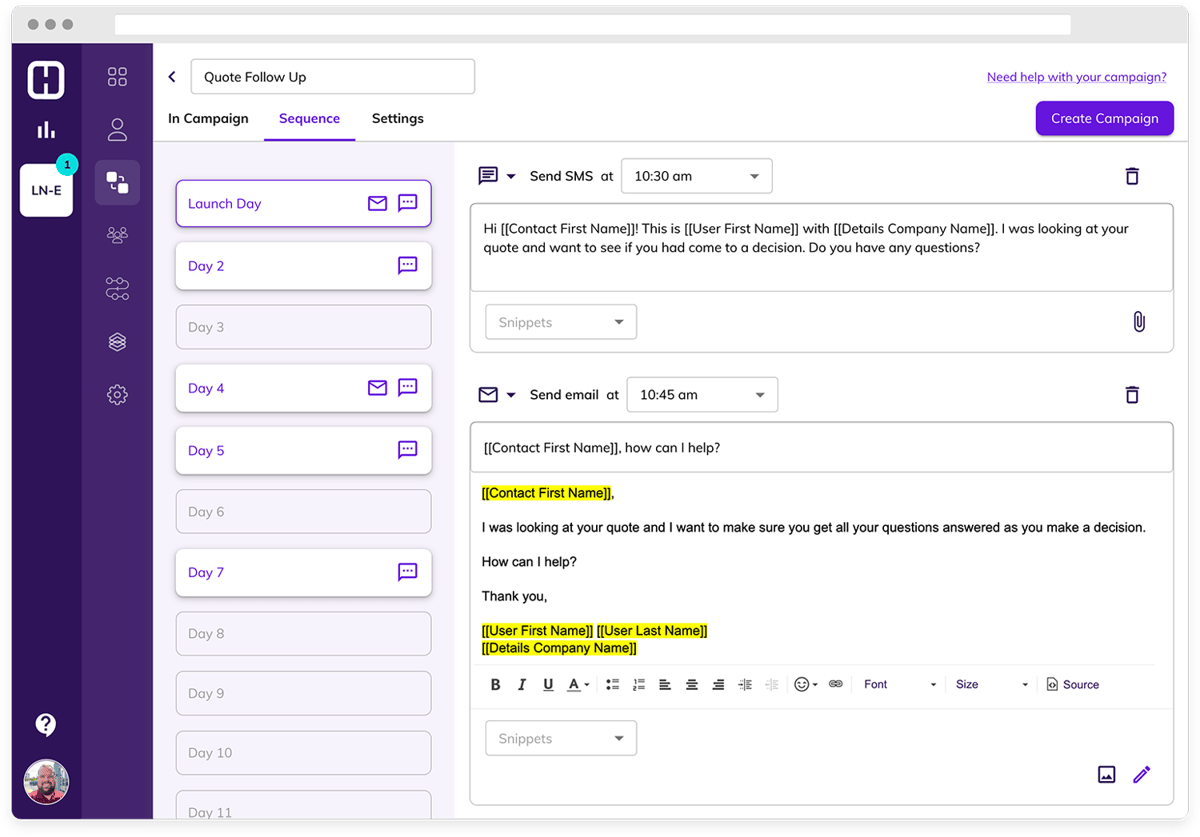Open the In Campaign tab
This screenshot has height=837, width=1200.
[208, 118]
